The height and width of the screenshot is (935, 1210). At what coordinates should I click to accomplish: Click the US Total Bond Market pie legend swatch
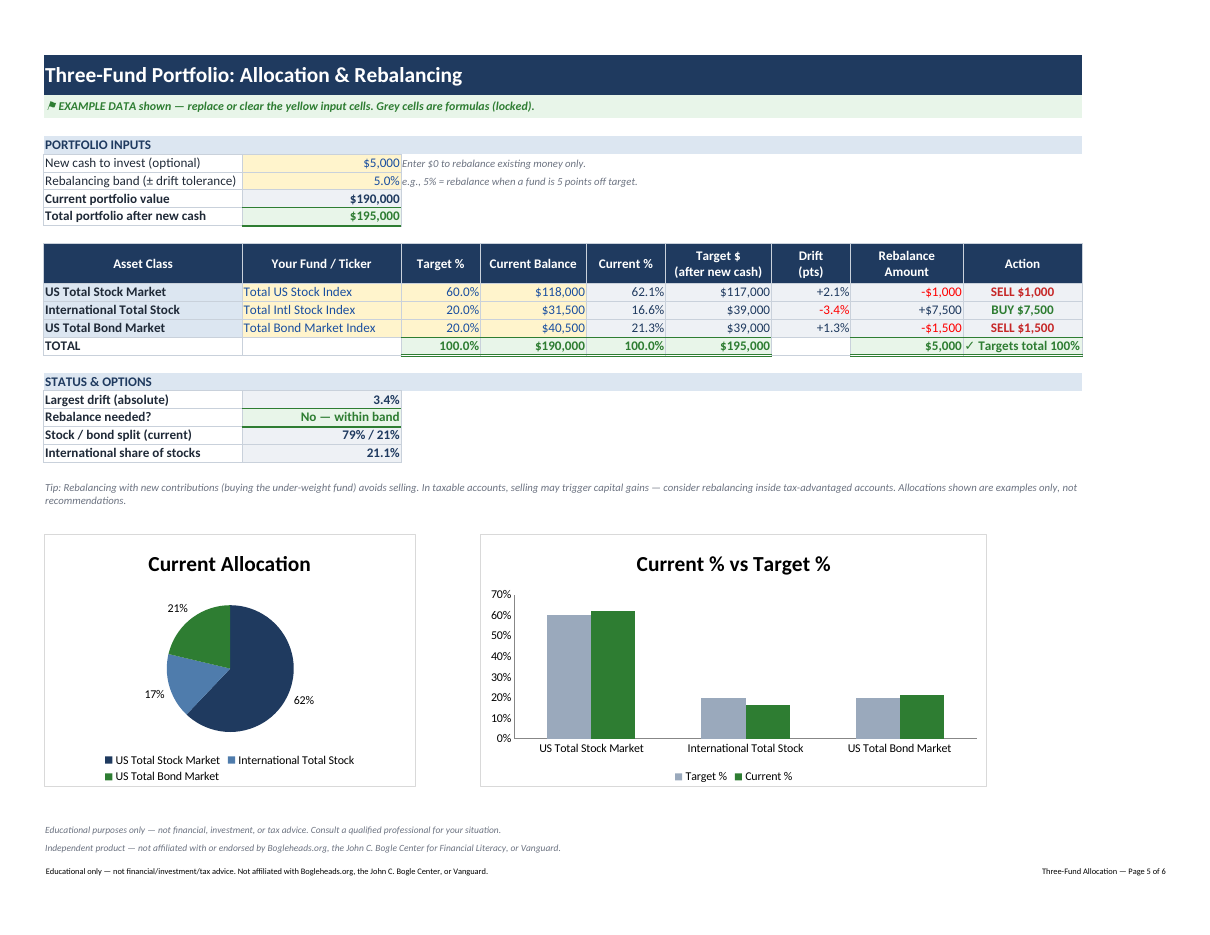(109, 776)
